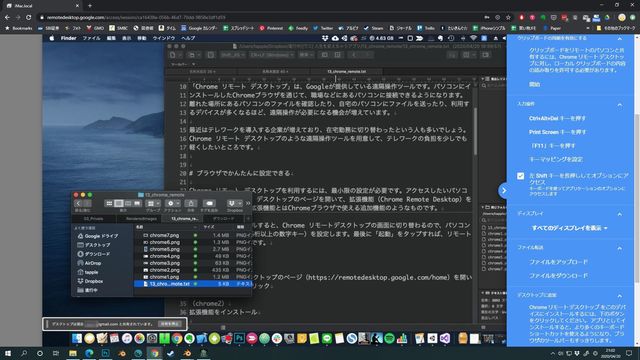Click Windows Start button

pyautogui.click(x=7, y=353)
